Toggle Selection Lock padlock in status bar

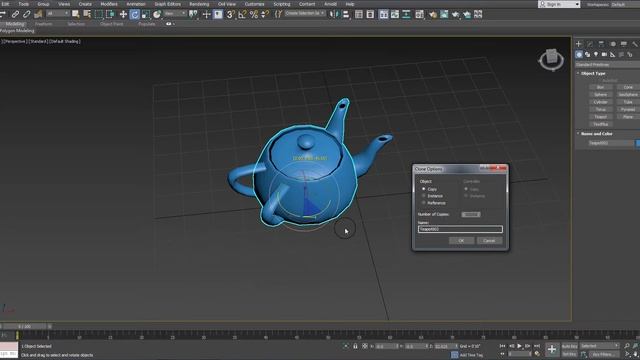click(x=355, y=346)
